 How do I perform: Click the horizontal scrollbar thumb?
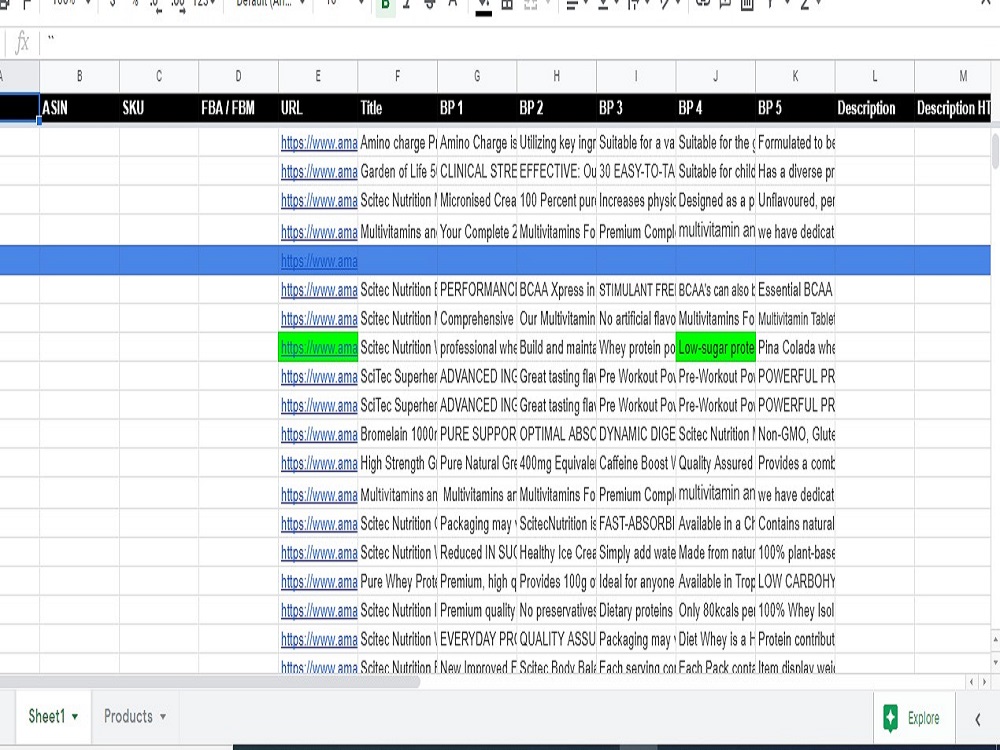(x=210, y=682)
